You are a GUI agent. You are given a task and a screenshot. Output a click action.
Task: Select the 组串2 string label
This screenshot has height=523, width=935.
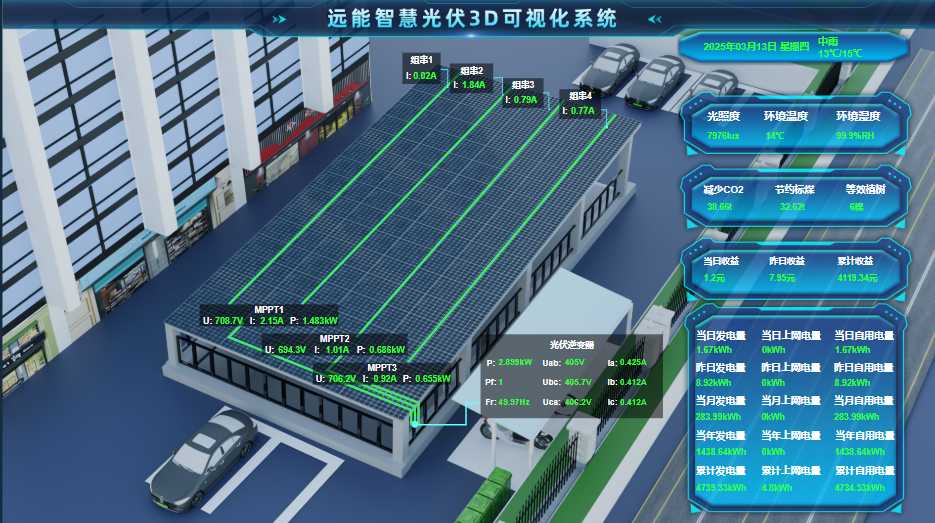(x=470, y=78)
